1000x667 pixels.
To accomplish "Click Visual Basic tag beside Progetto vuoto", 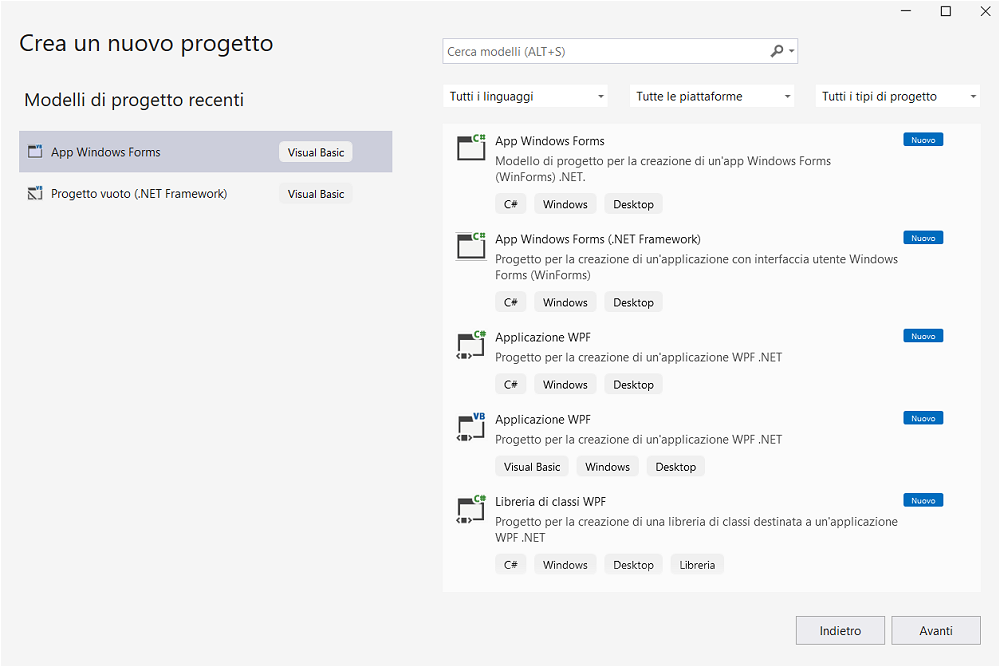I will tap(316, 194).
